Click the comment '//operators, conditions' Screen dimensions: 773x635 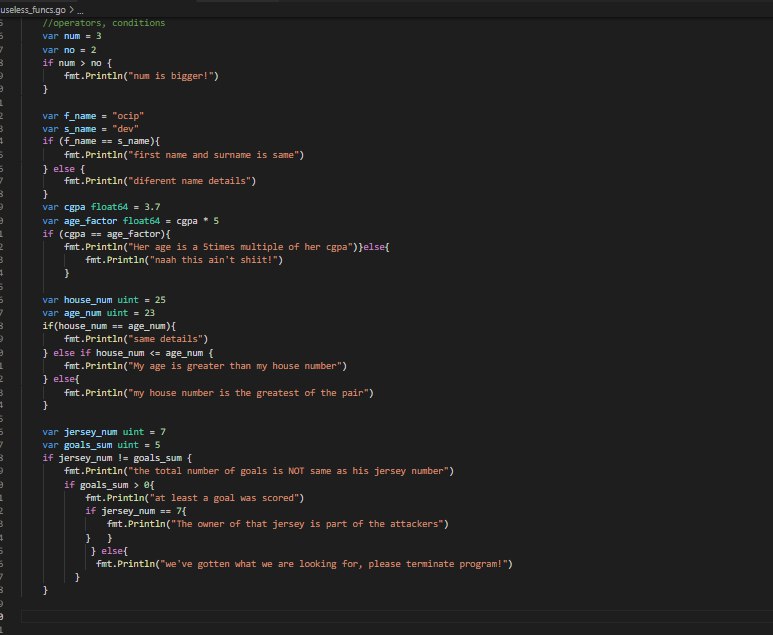pos(104,23)
